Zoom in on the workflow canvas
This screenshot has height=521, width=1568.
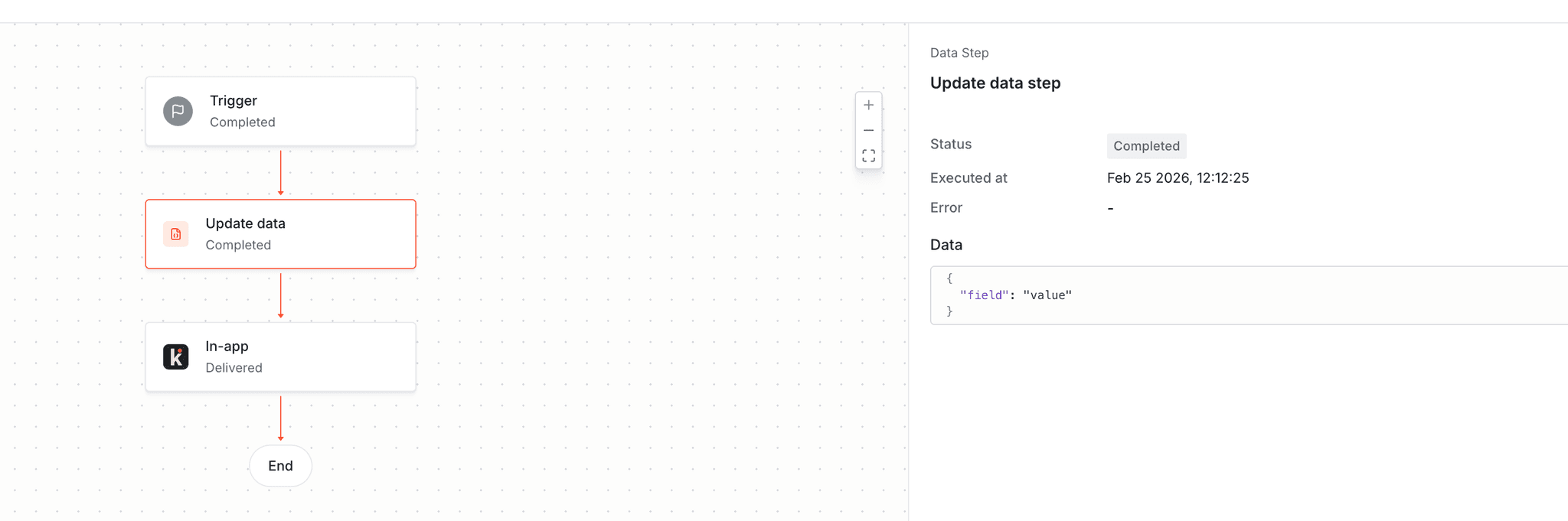click(x=868, y=105)
